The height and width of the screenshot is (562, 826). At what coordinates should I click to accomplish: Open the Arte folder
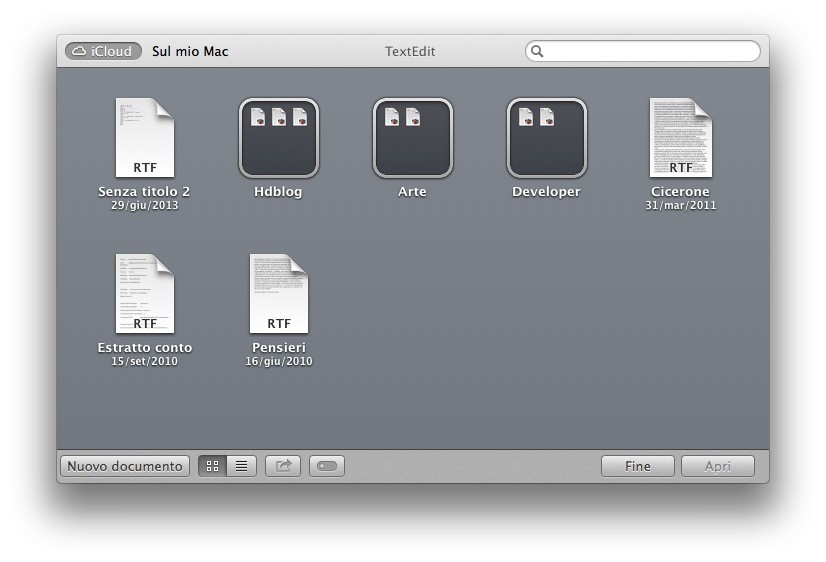[412, 138]
